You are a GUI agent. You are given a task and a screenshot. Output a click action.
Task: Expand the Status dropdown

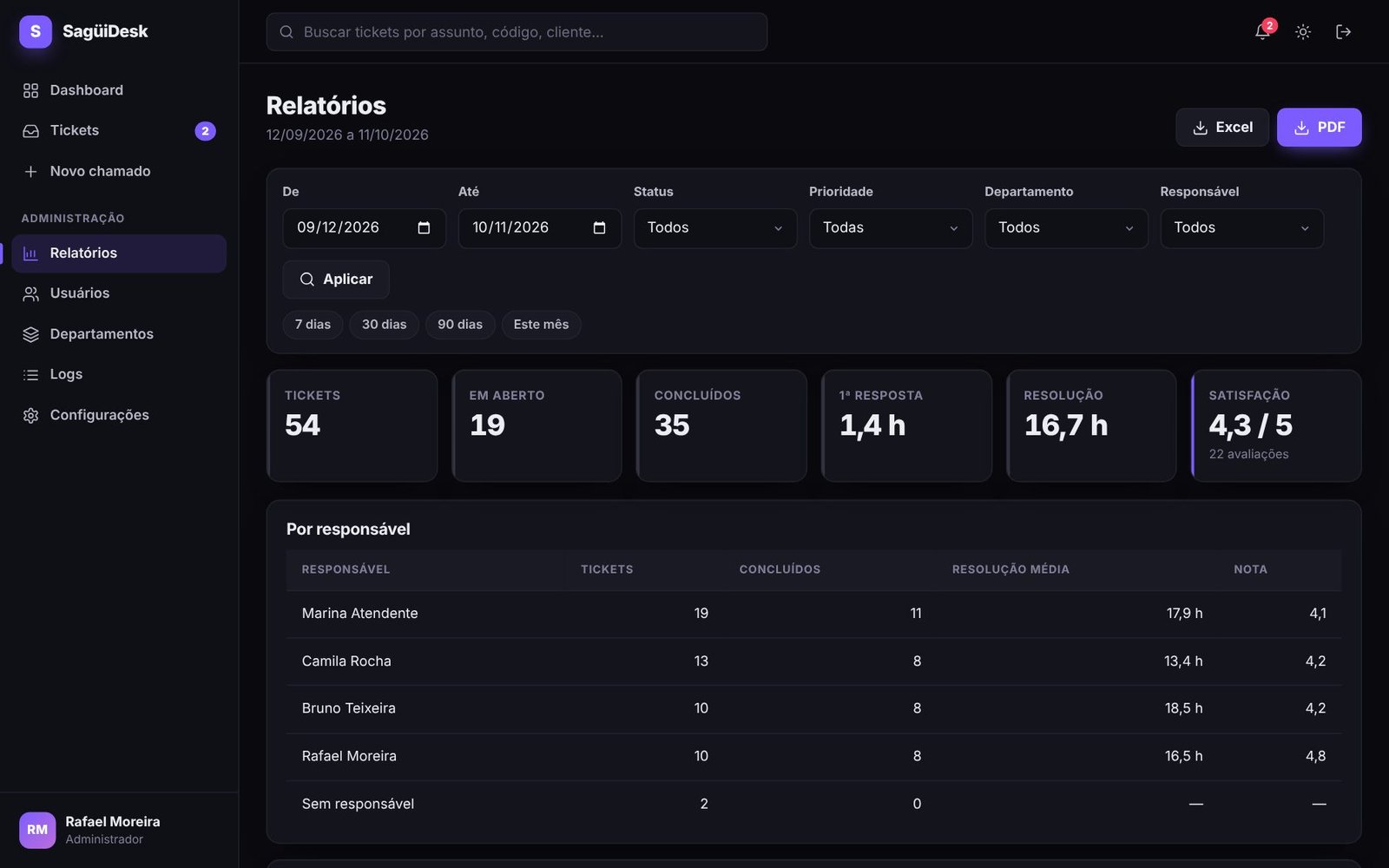715,228
